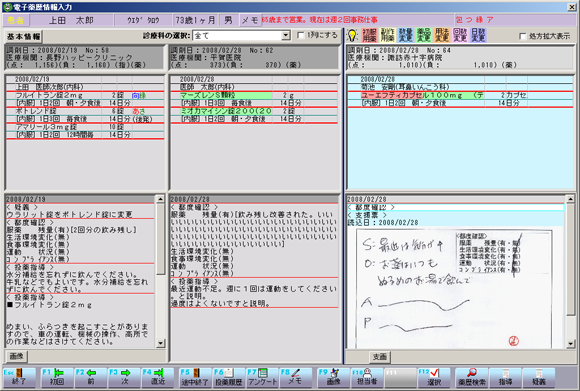This screenshot has width=580, height=391.
Task: Select the green 薬品変更 marker
Action: [424, 36]
